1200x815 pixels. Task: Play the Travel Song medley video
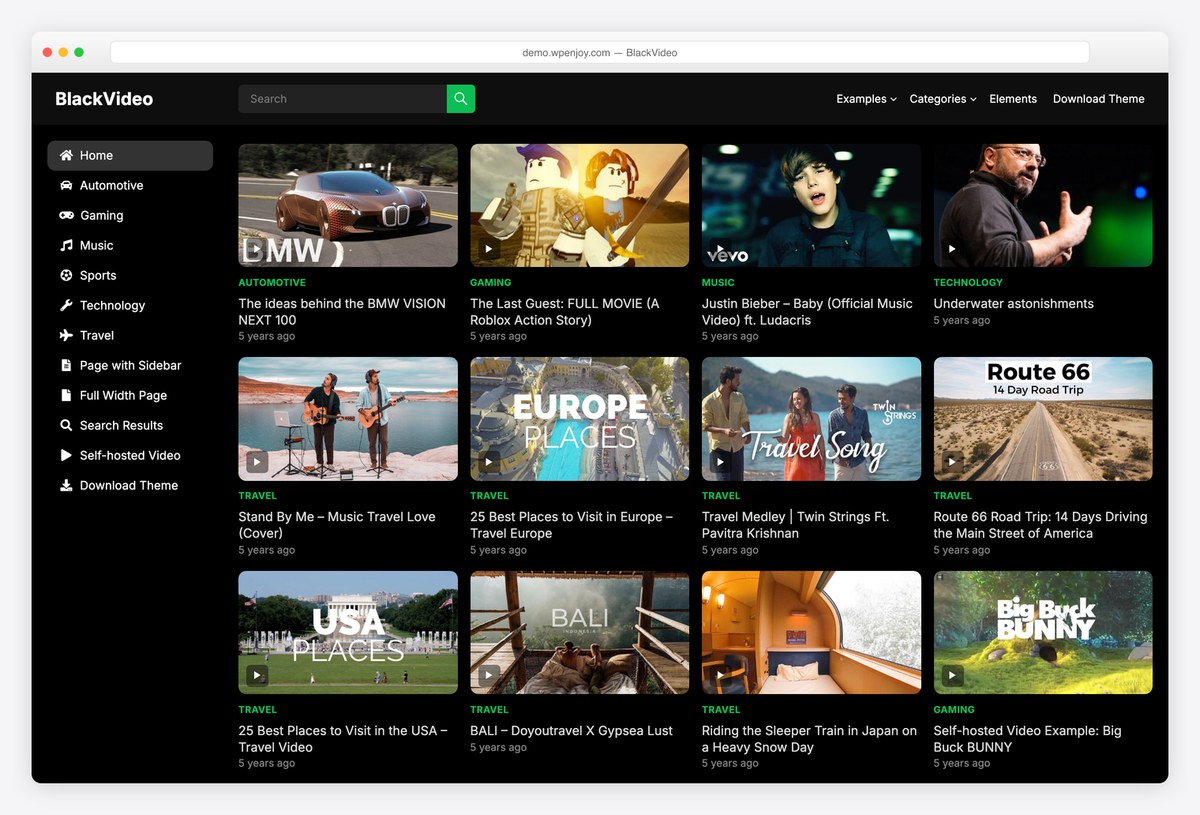(x=720, y=462)
